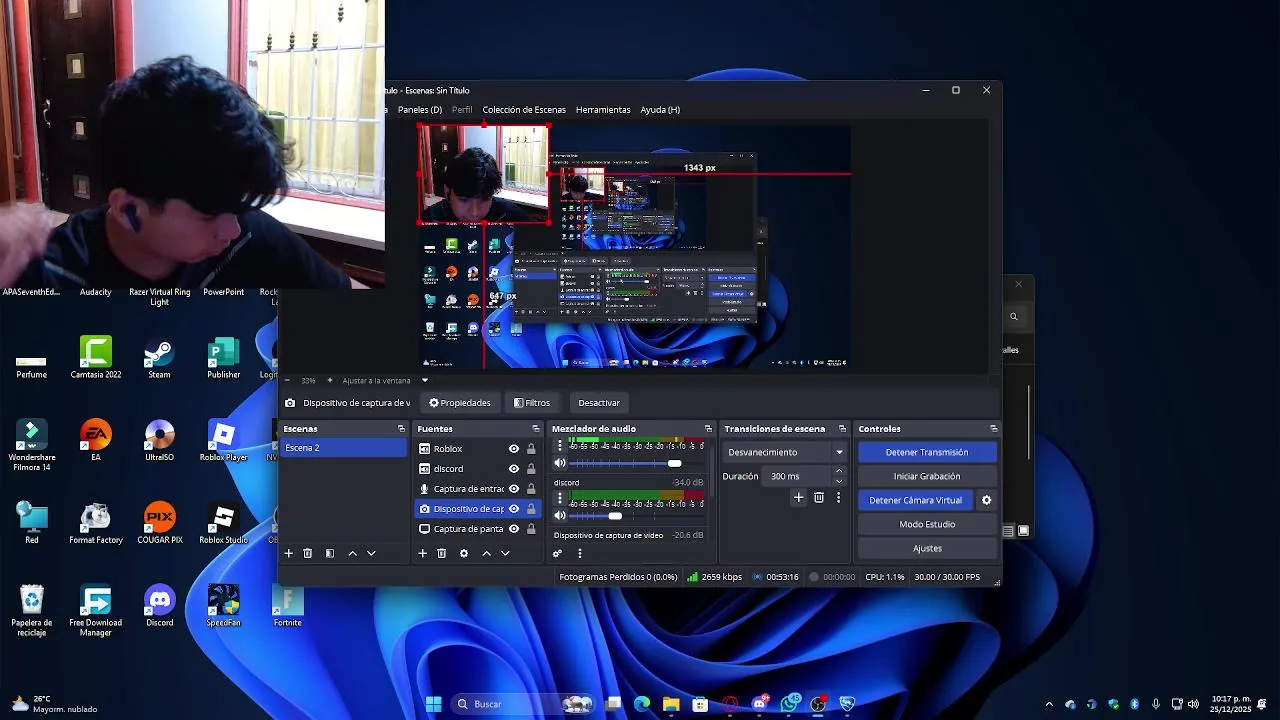Open the Format Factory desktop icon
The width and height of the screenshot is (1280, 720).
96,523
